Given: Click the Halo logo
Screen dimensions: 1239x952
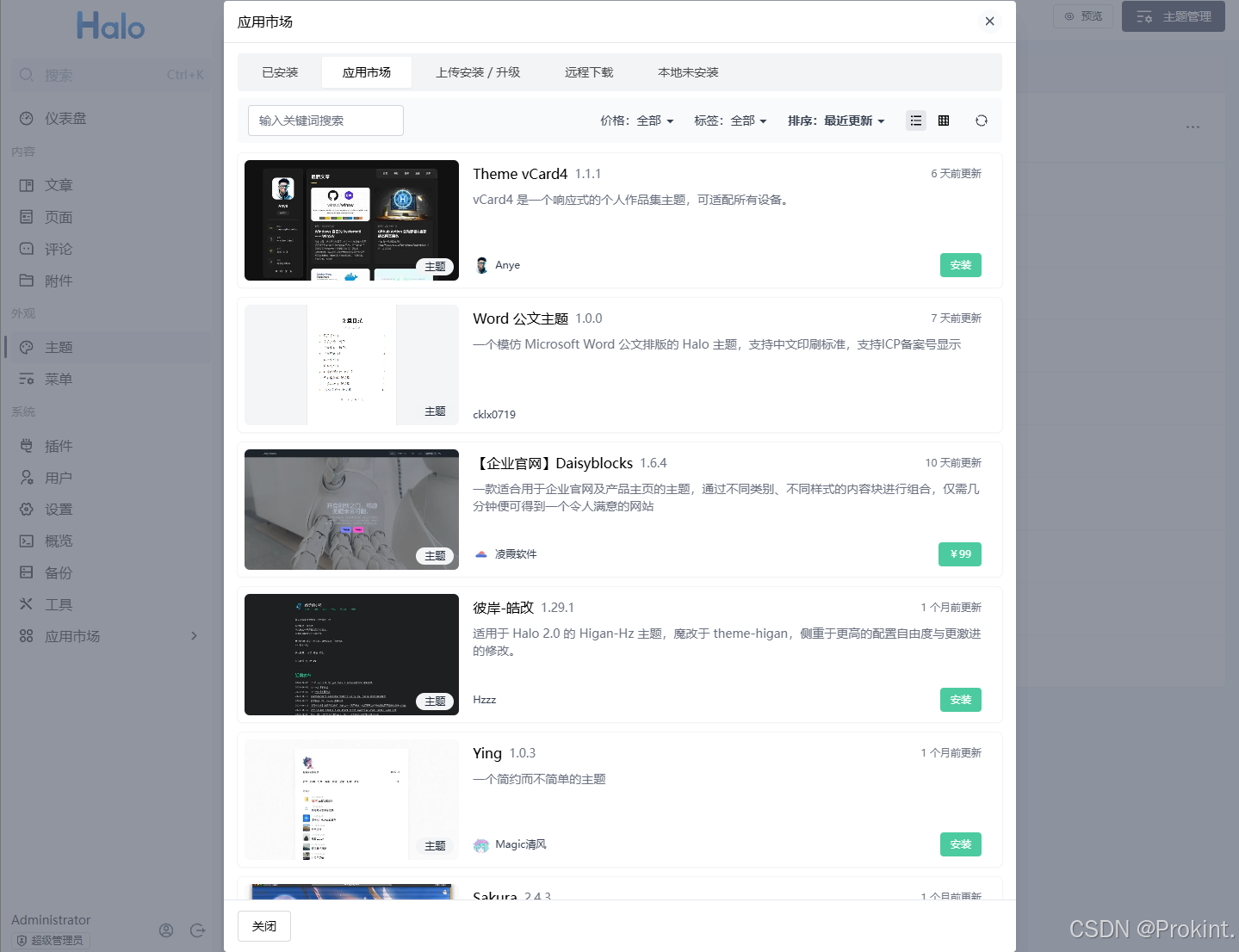Looking at the screenshot, I should (110, 26).
